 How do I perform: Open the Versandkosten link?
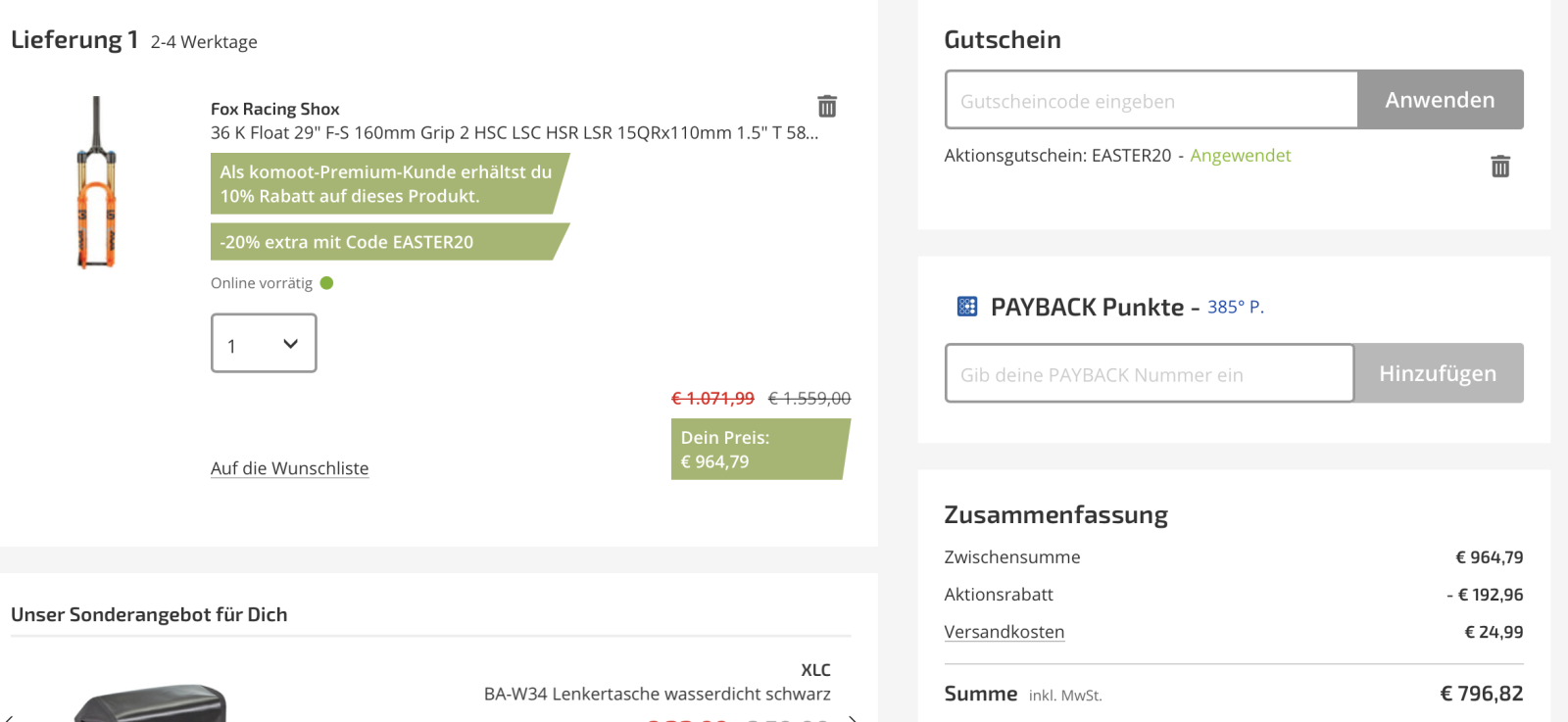pyautogui.click(x=1004, y=632)
